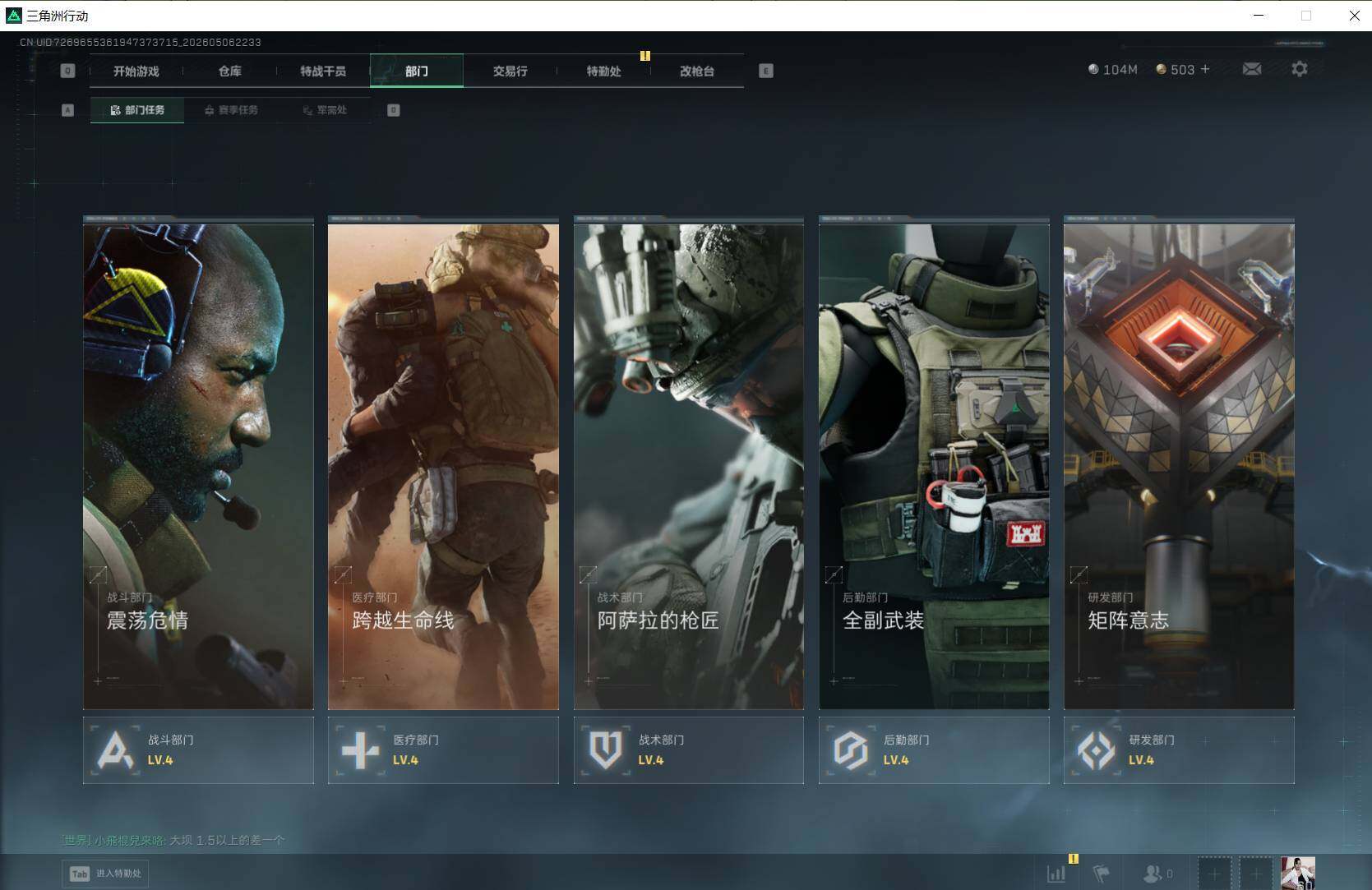Viewport: 1372px width, 890px height.
Task: Maximize the 三角洲行动 window
Action: (1306, 16)
